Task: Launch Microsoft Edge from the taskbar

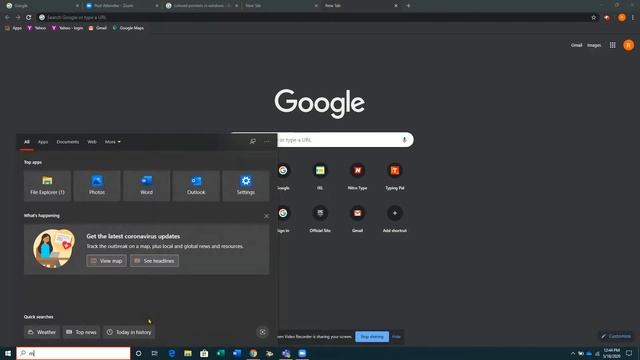Action: click(x=171, y=353)
